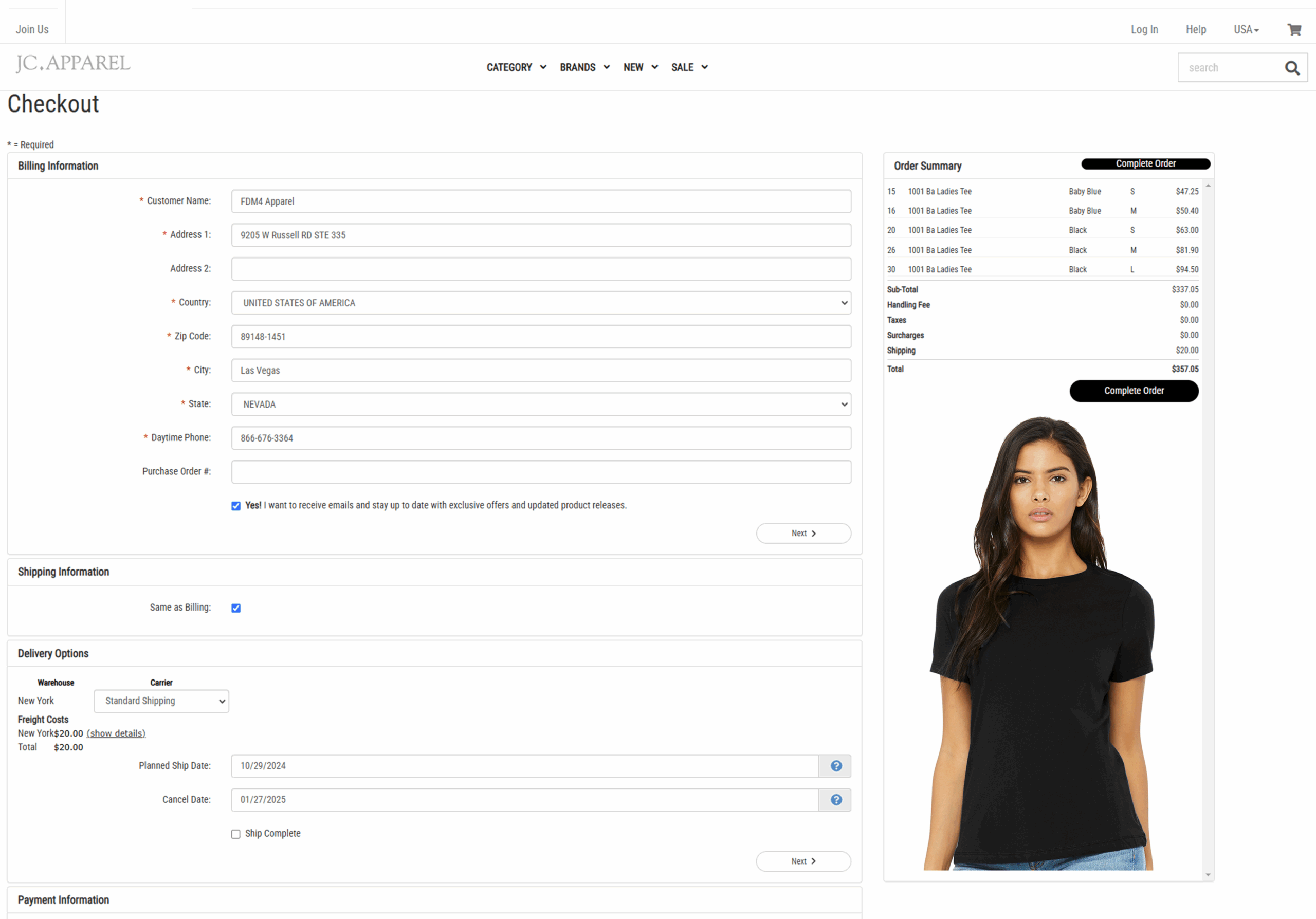Image resolution: width=1316 pixels, height=919 pixels.
Task: Select the Baby Blue M order row
Action: tap(1043, 211)
